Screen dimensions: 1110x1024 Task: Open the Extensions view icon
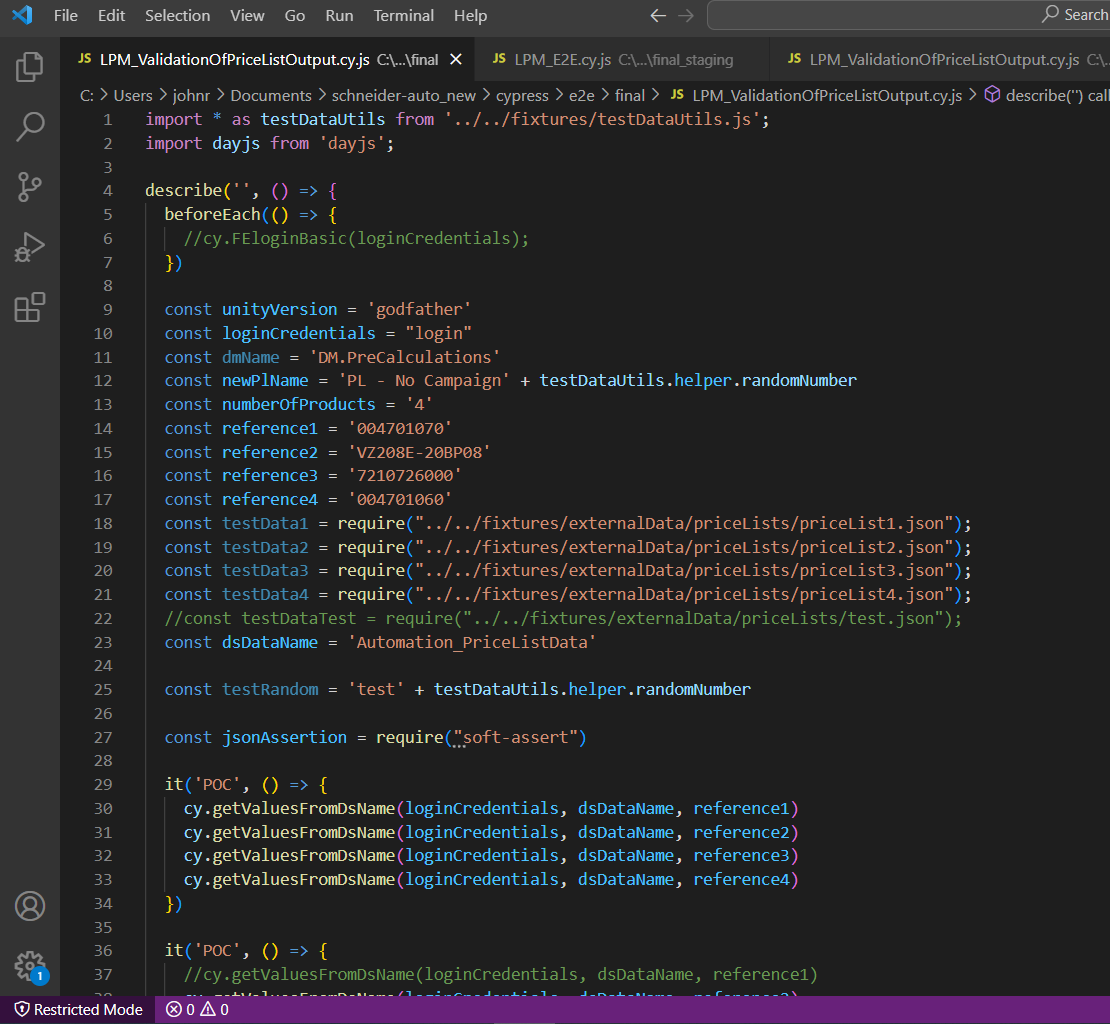30,307
